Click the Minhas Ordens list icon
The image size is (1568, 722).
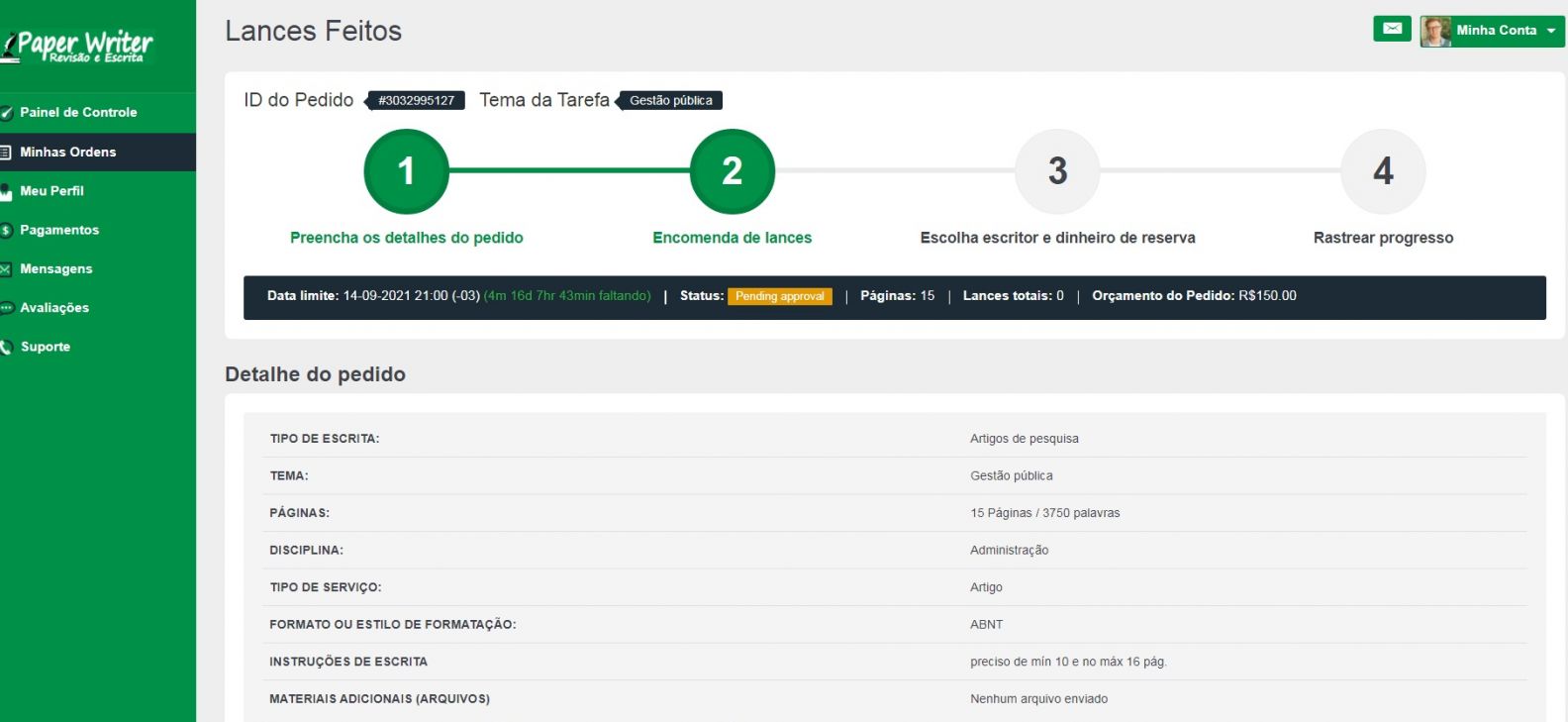click(6, 153)
